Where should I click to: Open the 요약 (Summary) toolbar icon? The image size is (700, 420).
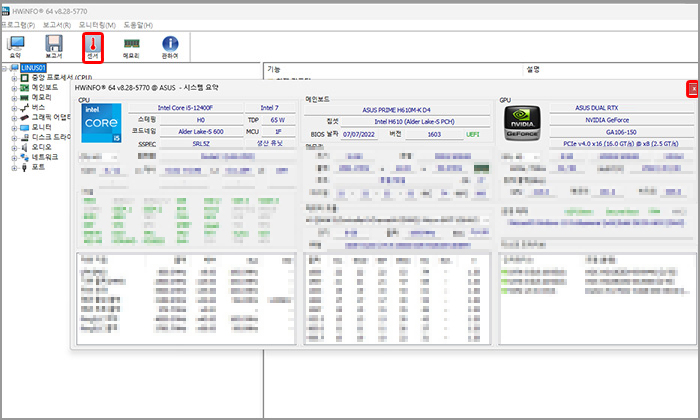(x=16, y=46)
